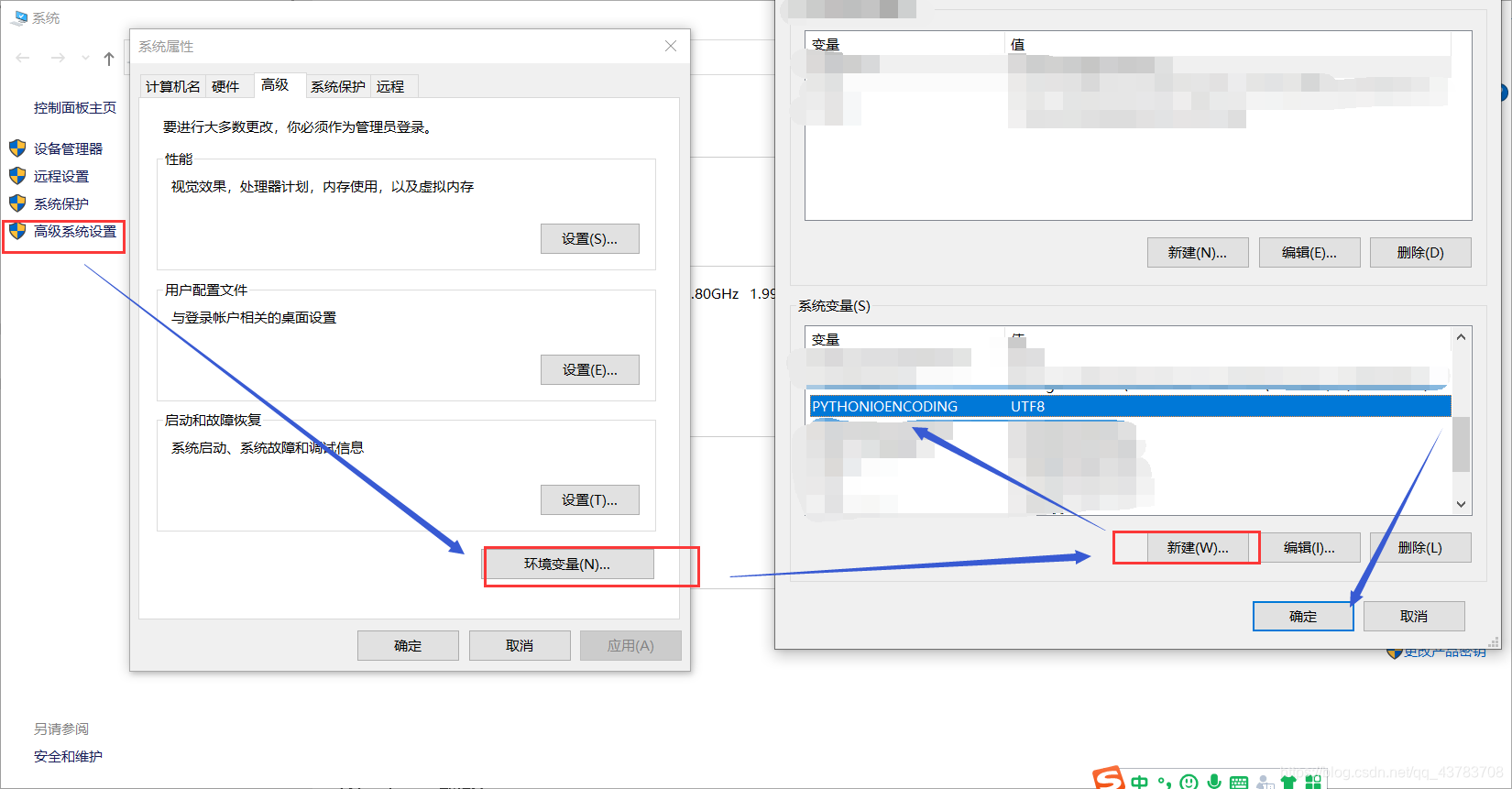Viewport: 1512px width, 789px height.
Task: Open user profiles 设置(E)... button
Action: click(589, 370)
